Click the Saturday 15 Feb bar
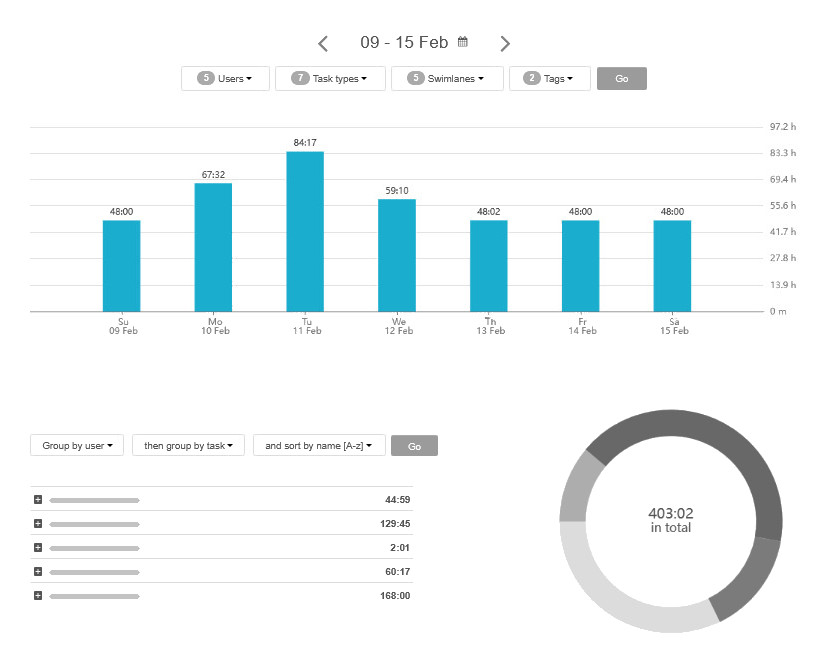Image resolution: width=825 pixels, height=672 pixels. click(x=672, y=266)
